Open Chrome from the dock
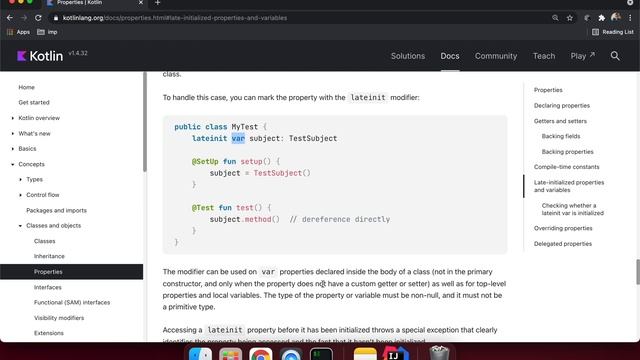 (261, 354)
